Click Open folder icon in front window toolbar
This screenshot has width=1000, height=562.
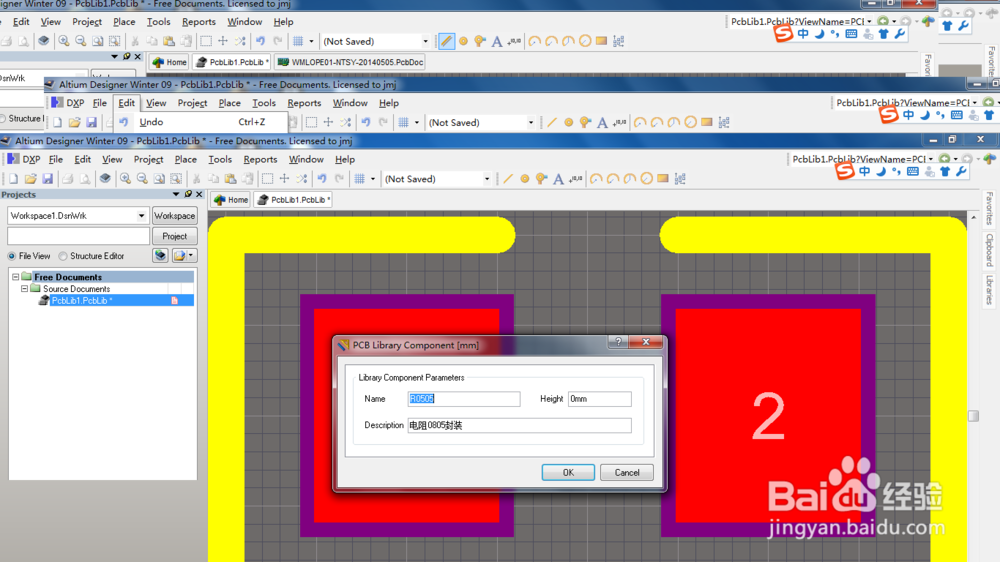[30, 179]
